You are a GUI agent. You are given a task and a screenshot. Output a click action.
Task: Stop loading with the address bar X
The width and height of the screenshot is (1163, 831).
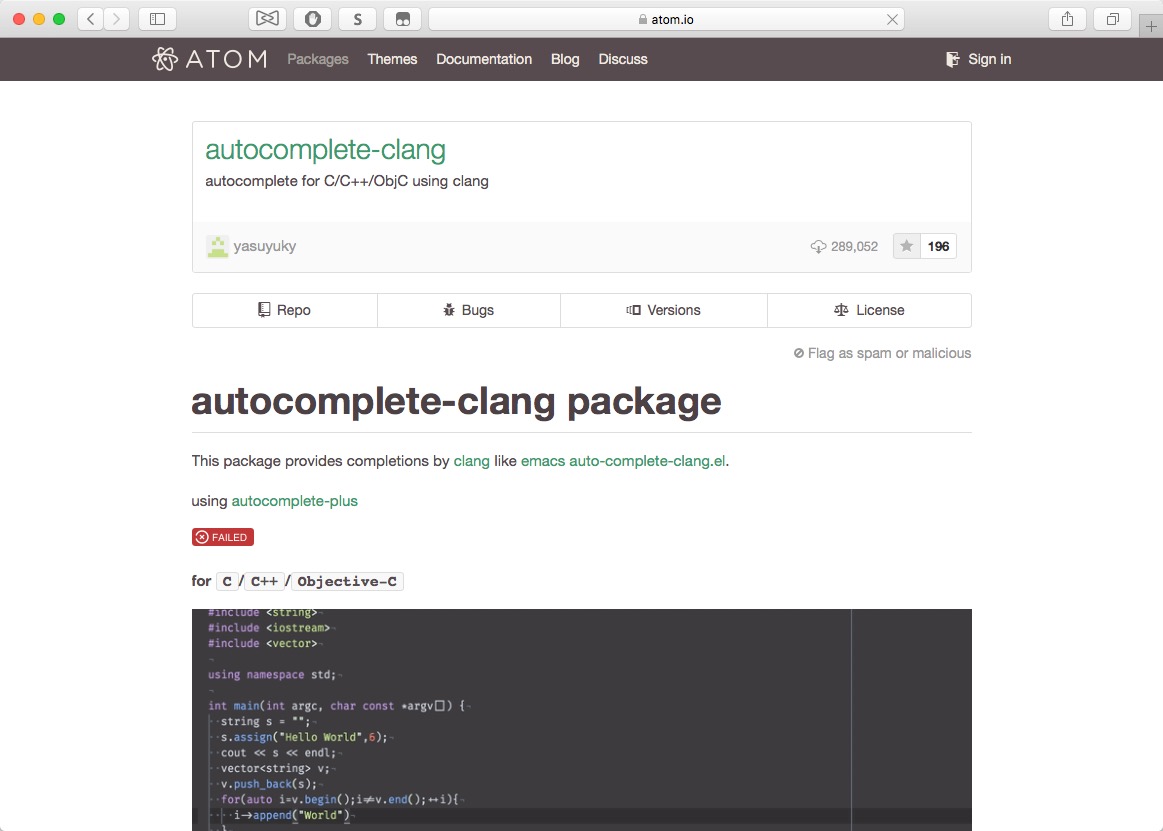(x=892, y=19)
